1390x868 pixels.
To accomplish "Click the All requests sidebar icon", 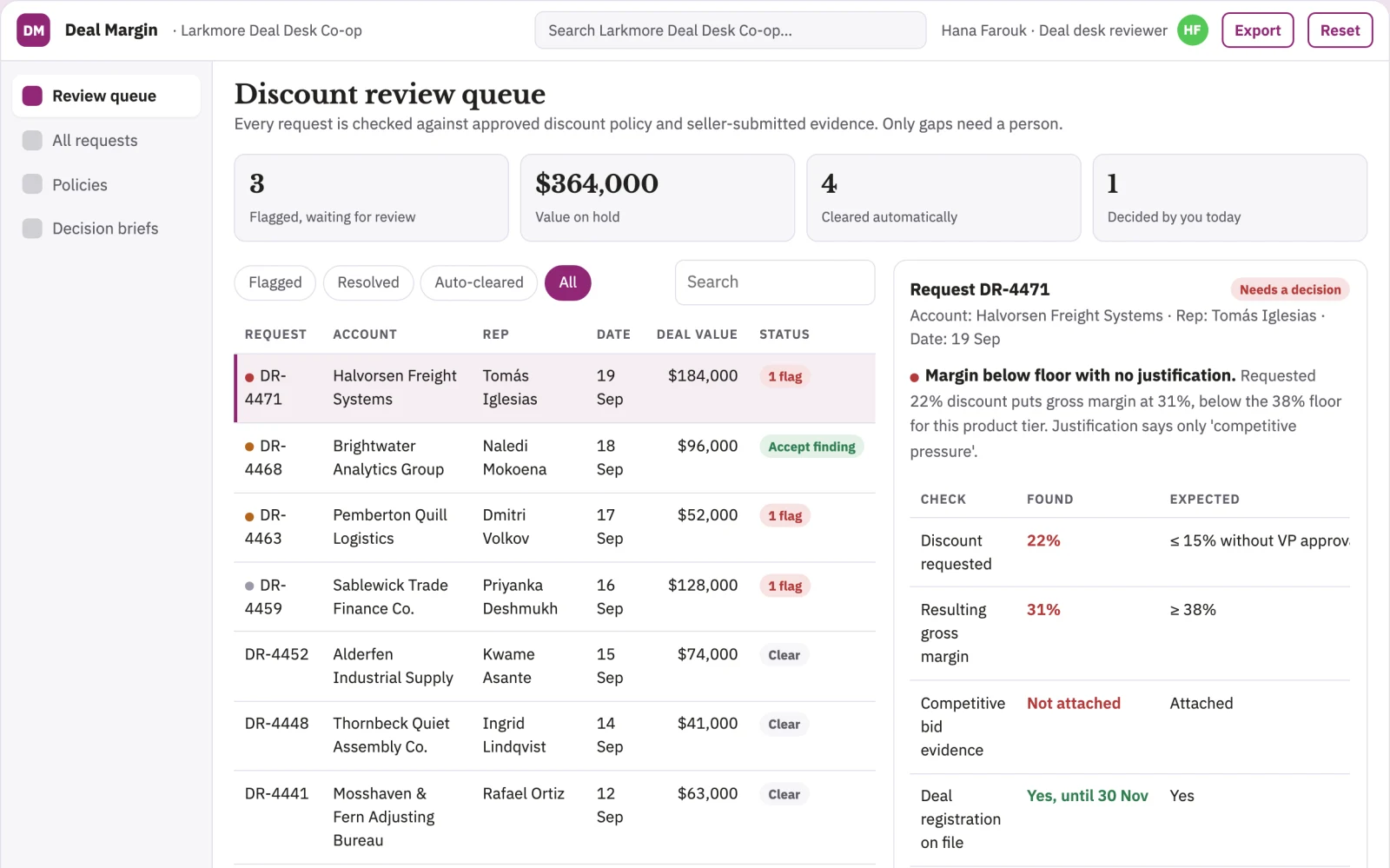I will tap(32, 140).
